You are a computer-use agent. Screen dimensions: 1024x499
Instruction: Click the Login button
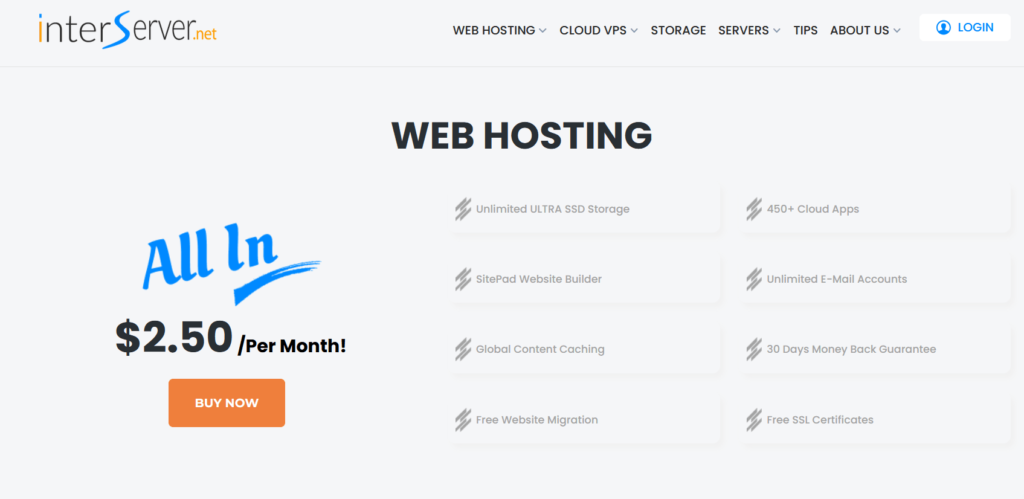click(965, 28)
